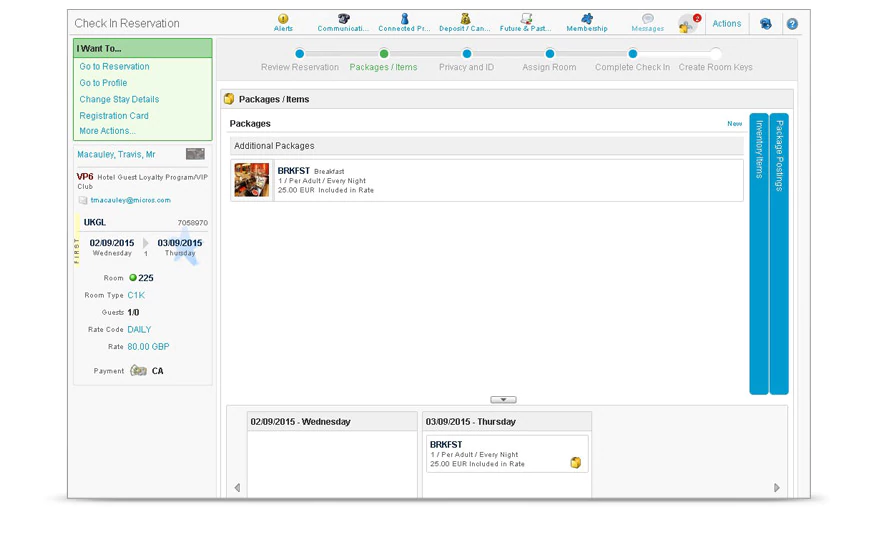Expand the Package Postings side panel

pos(779,253)
